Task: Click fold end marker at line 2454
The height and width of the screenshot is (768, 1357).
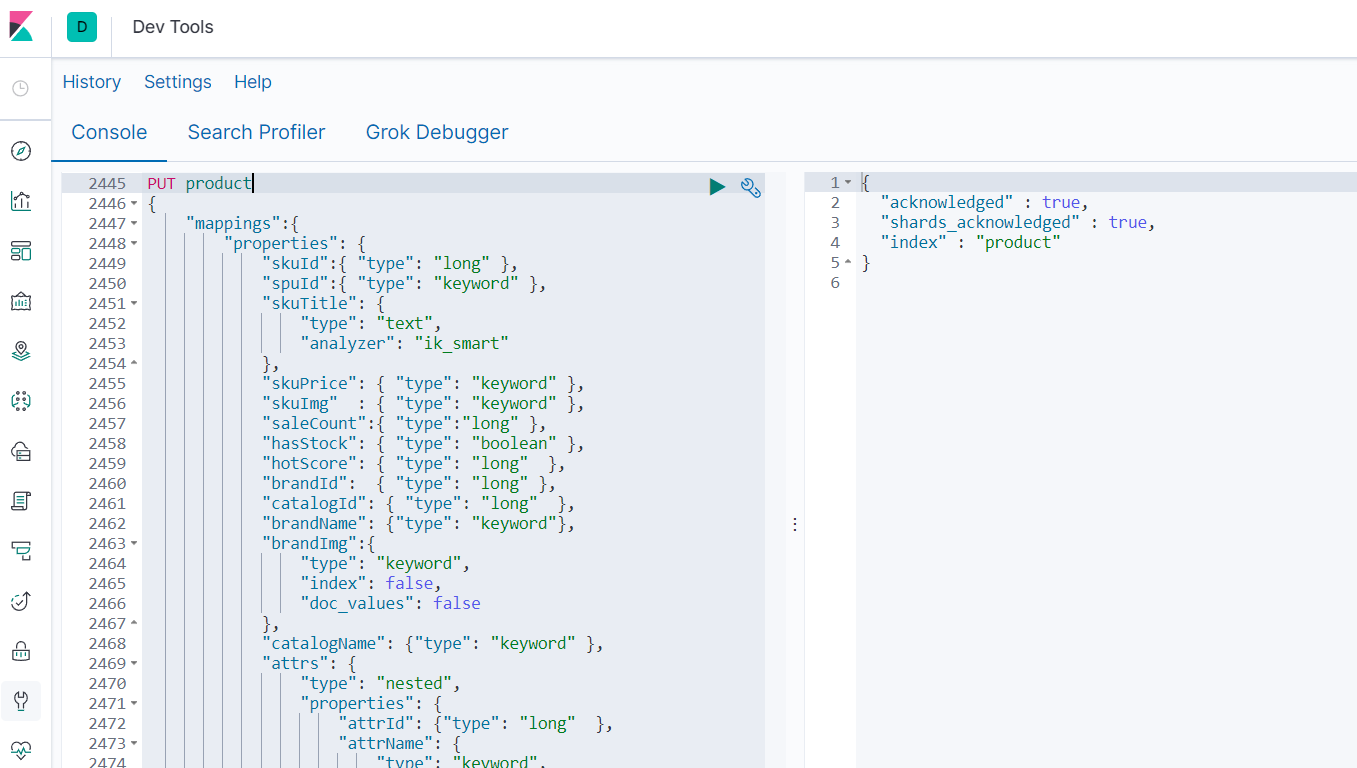Action: (x=134, y=364)
